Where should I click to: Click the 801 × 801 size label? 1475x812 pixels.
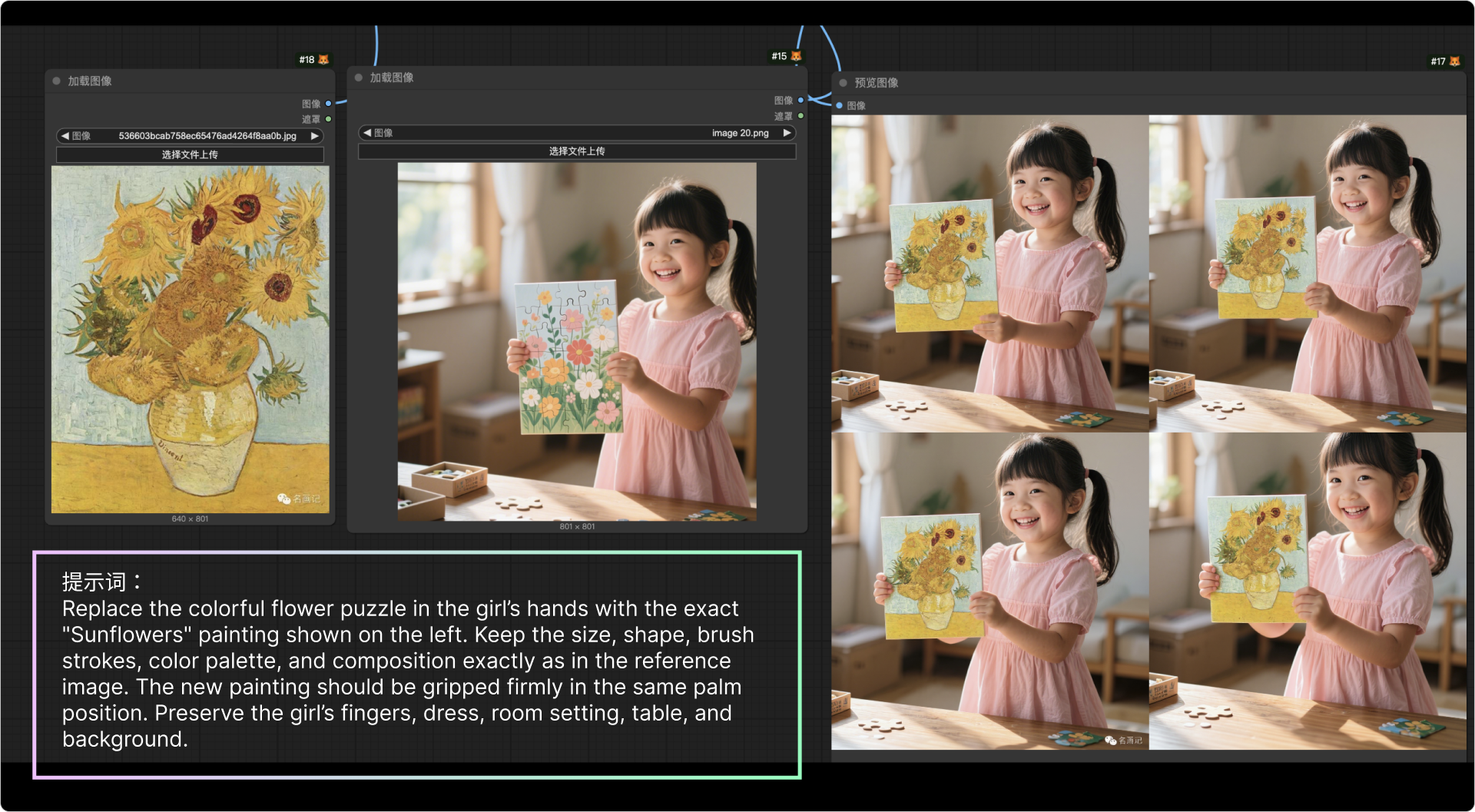pos(577,526)
